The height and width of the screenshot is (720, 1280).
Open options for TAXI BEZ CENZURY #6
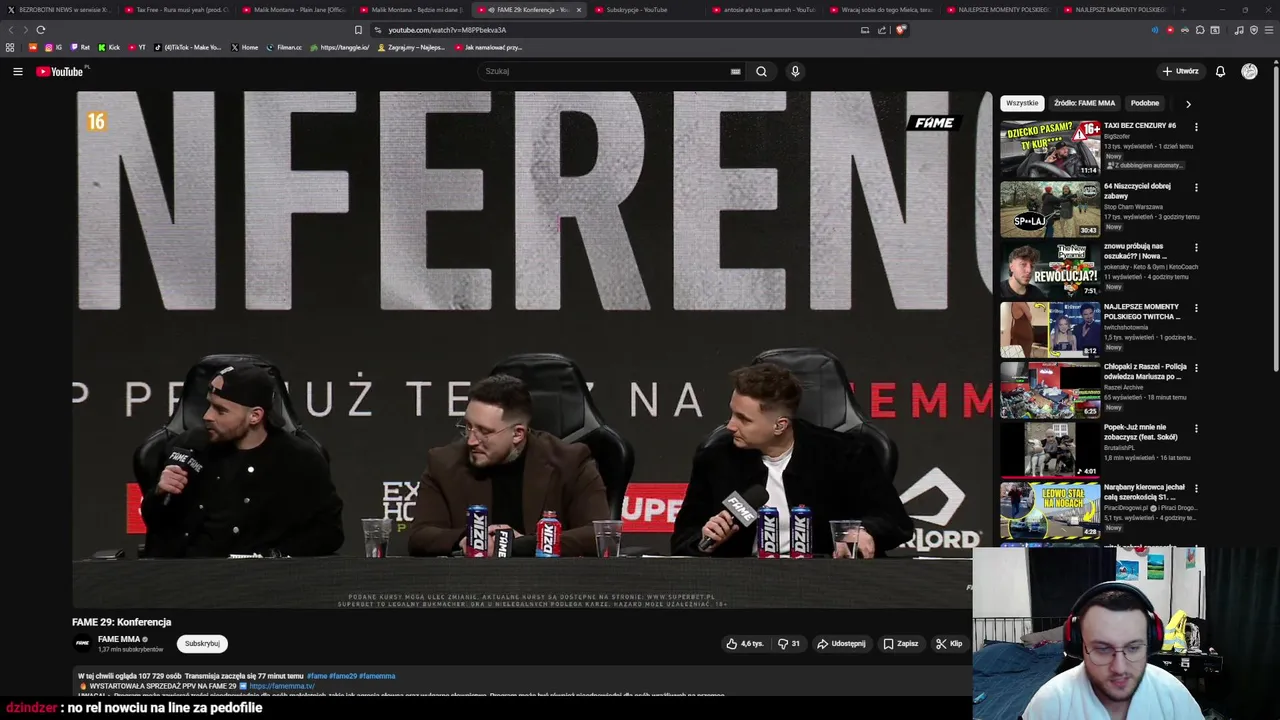click(1196, 127)
